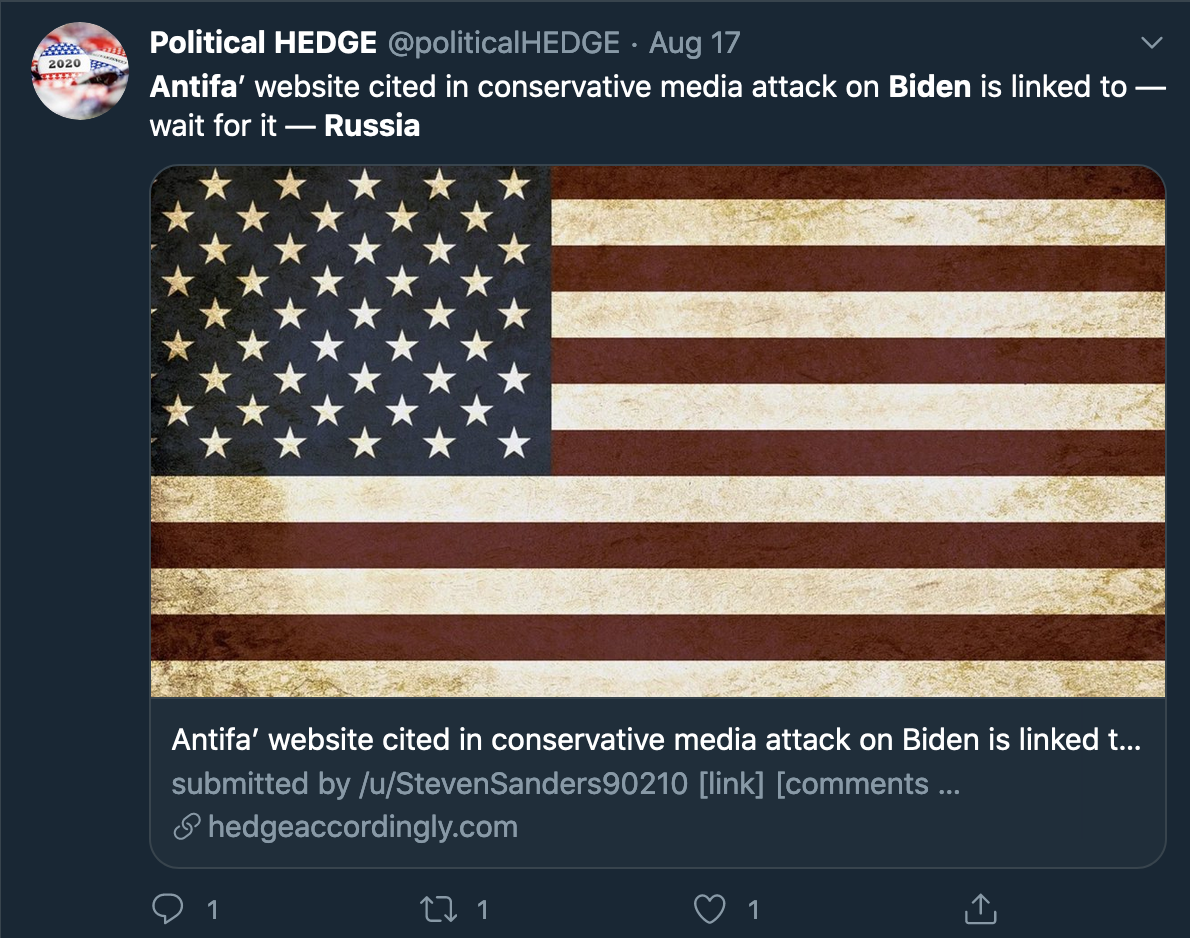Expand the tweet options chevron menu
This screenshot has width=1190, height=938.
point(1152,42)
